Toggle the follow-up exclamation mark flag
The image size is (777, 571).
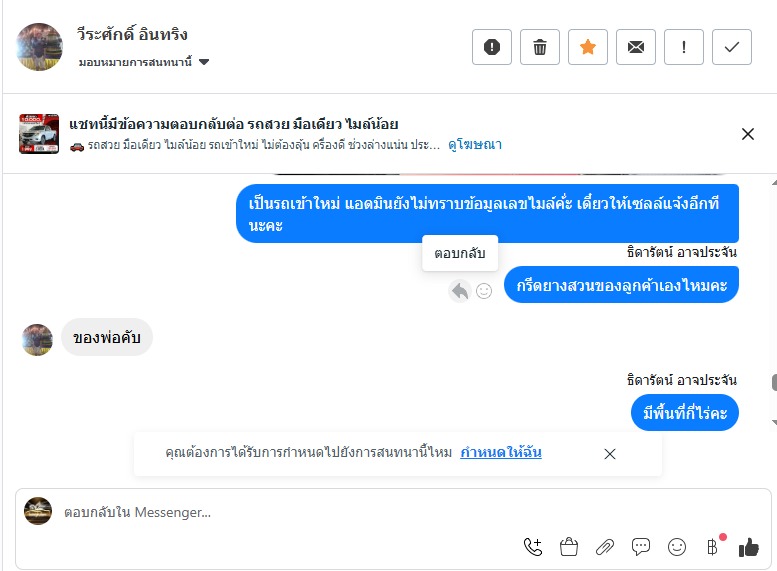tap(684, 47)
